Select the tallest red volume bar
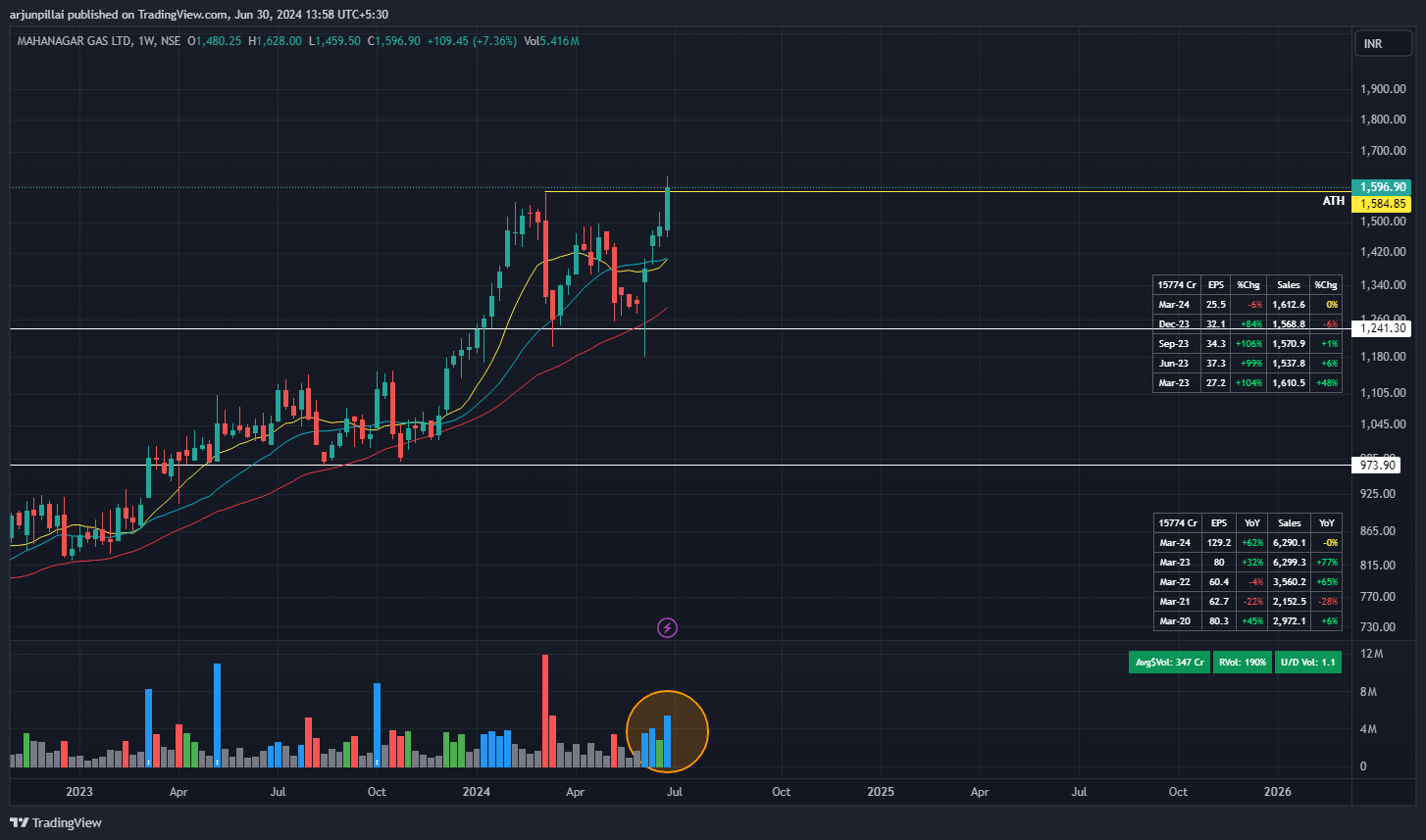This screenshot has height=840, width=1426. pyautogui.click(x=545, y=711)
